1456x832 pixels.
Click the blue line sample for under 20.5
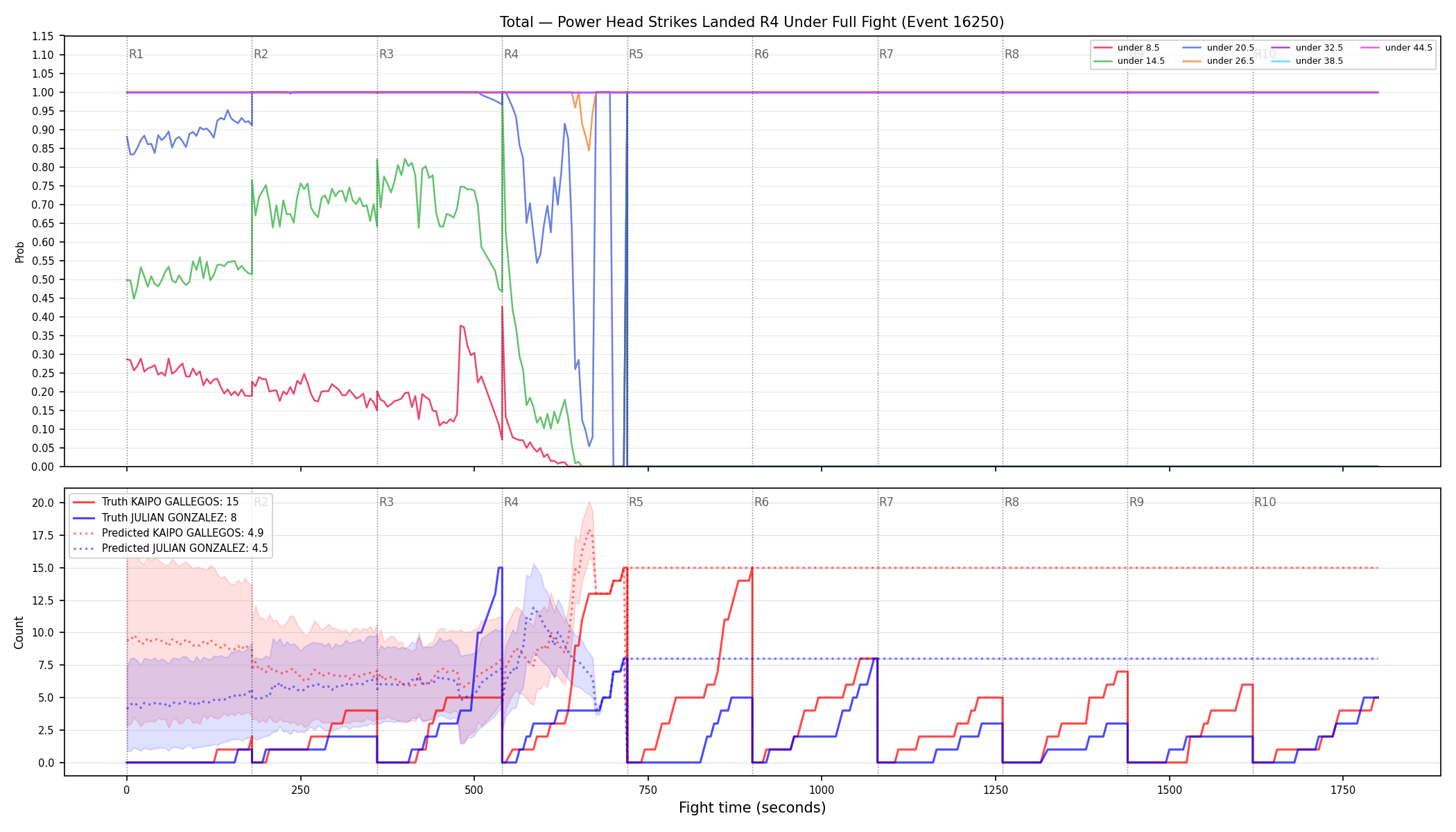click(x=1192, y=48)
